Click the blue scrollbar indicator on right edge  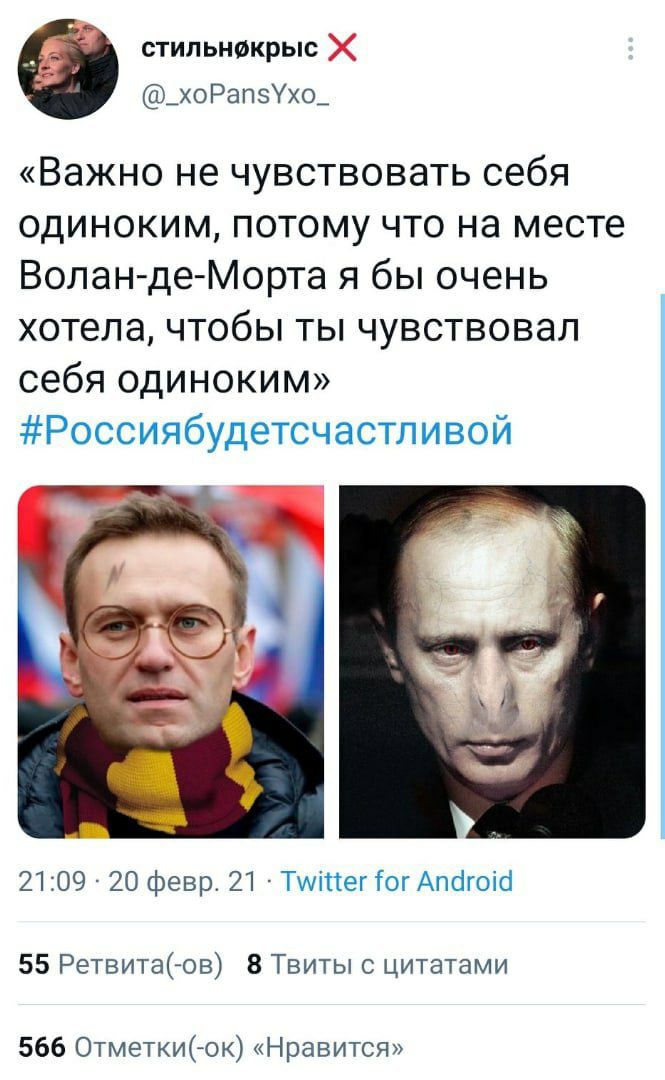pyautogui.click(x=662, y=565)
